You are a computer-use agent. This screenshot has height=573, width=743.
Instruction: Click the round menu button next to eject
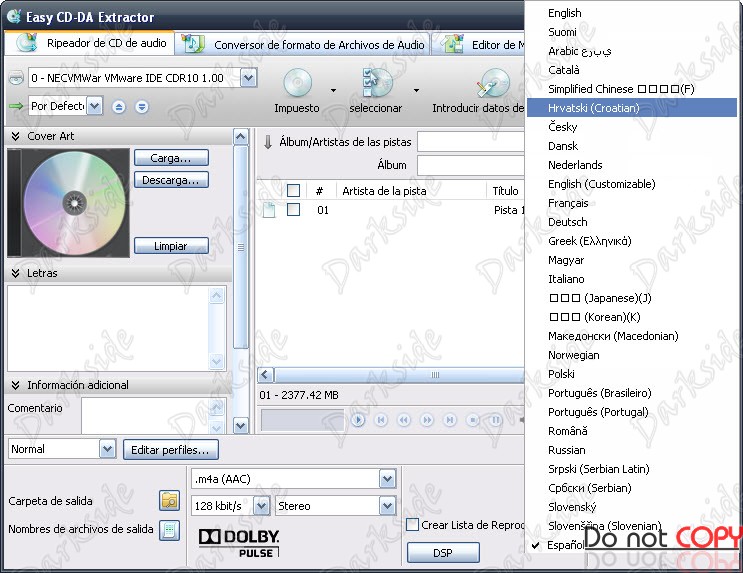point(141,107)
